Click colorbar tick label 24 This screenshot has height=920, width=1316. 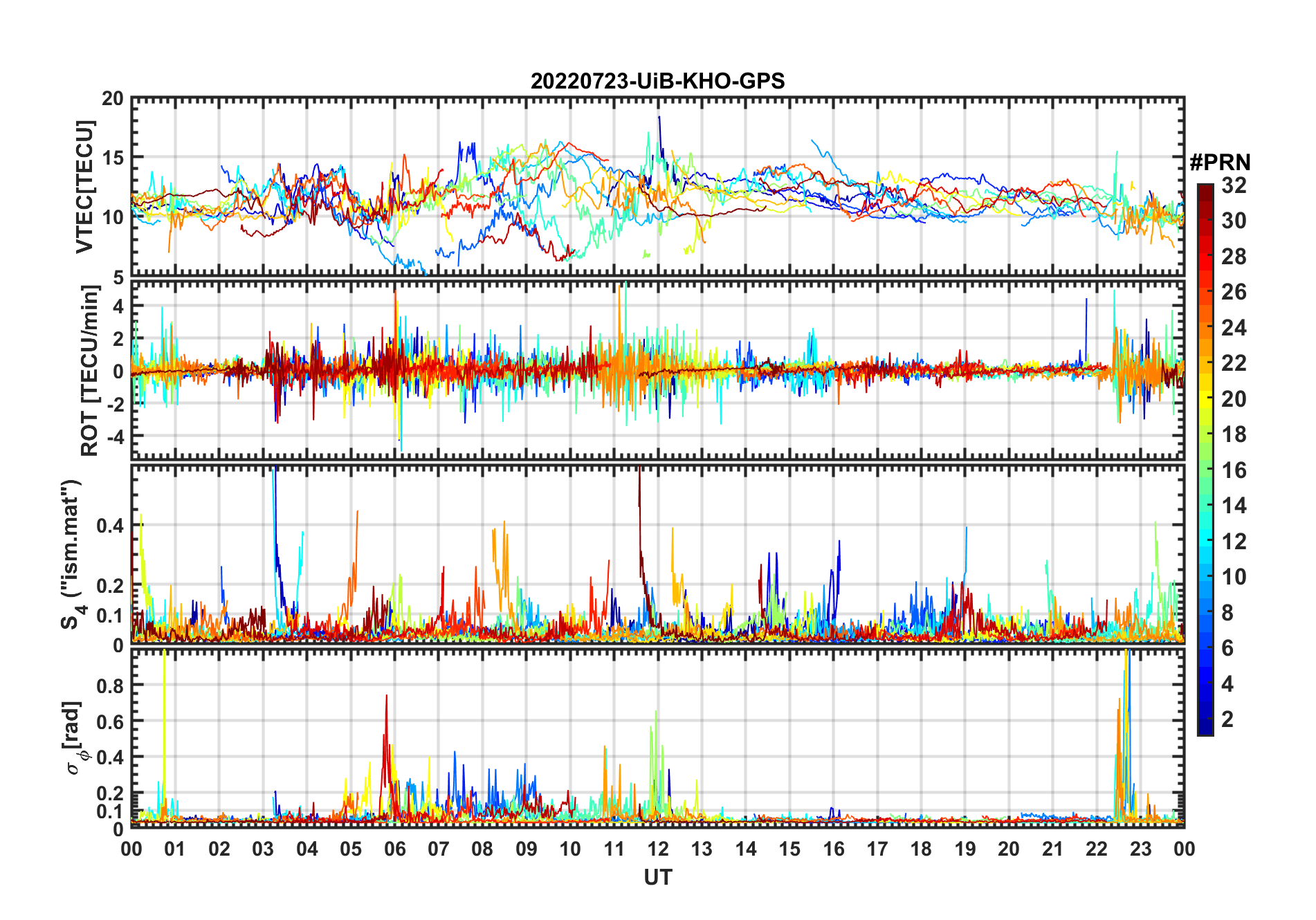1234,327
